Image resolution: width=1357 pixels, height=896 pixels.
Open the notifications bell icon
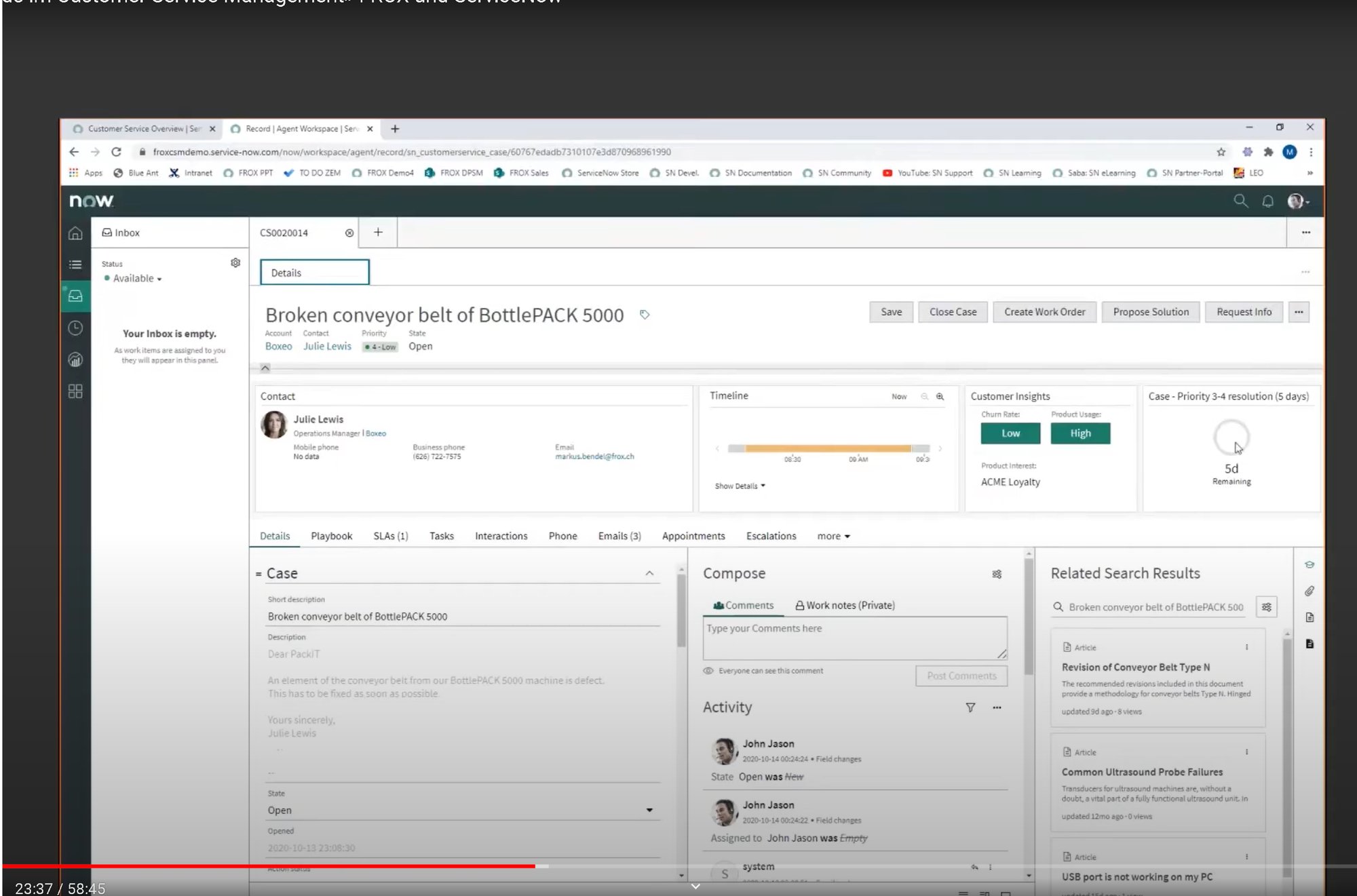1267,201
